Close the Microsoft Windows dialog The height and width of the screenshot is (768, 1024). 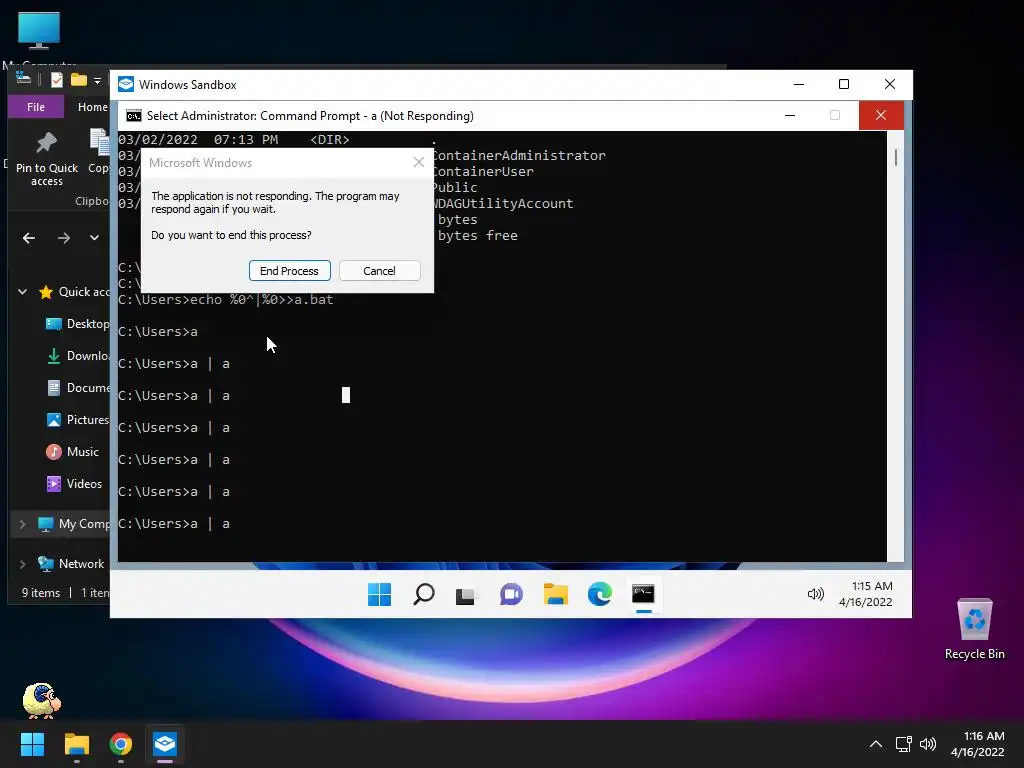tap(419, 163)
